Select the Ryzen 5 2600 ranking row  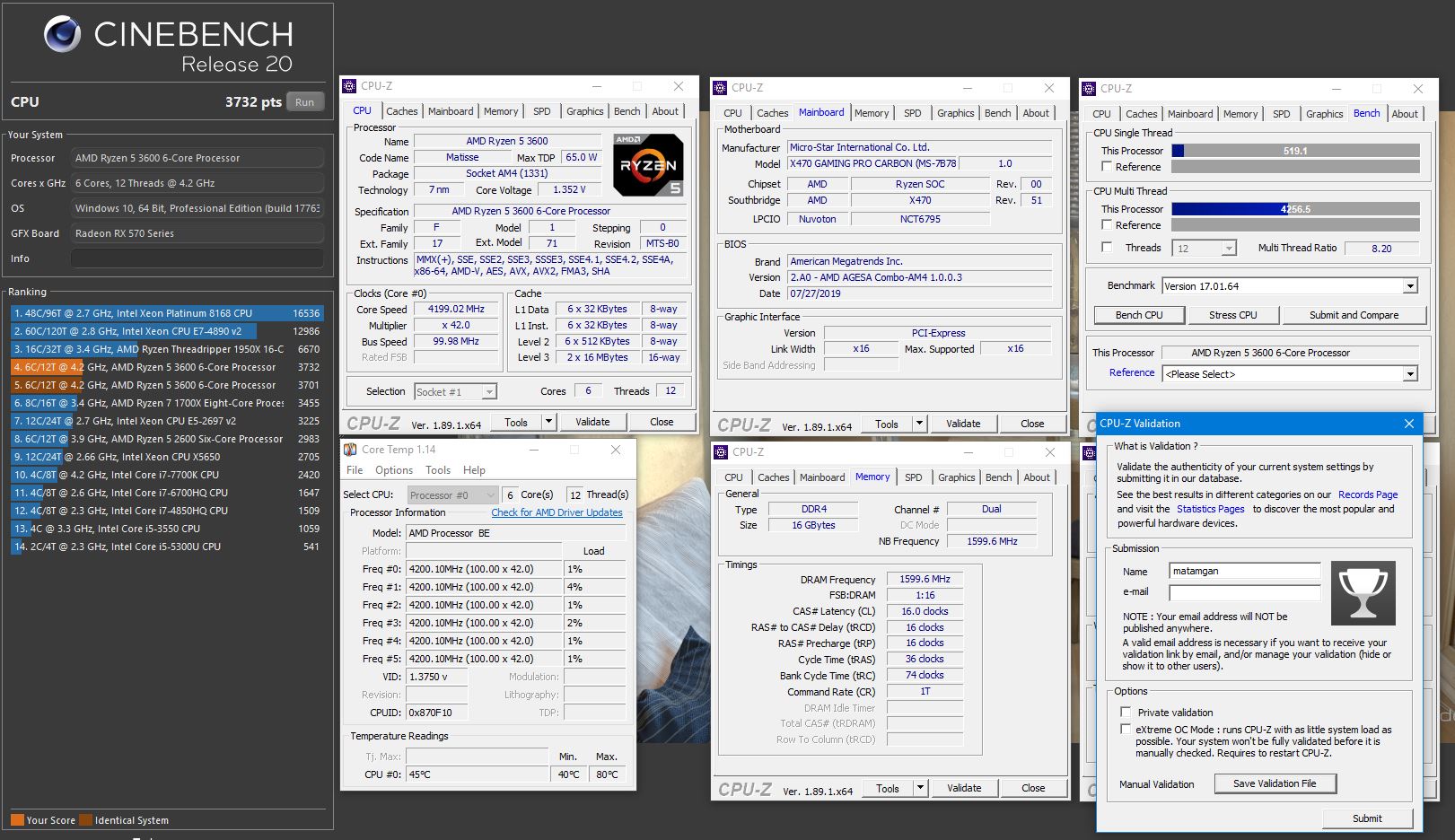167,439
